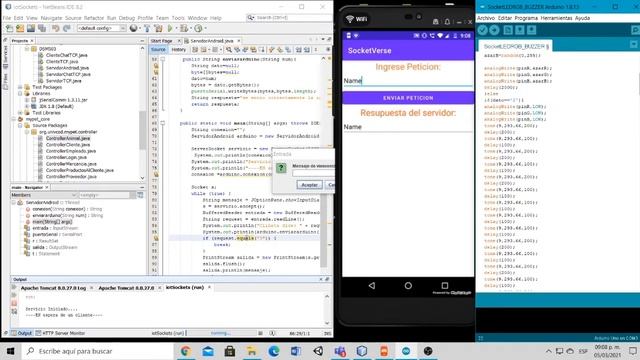Click NetBeans Search Ctrl+I field
The image size is (640, 360).
point(289,18)
